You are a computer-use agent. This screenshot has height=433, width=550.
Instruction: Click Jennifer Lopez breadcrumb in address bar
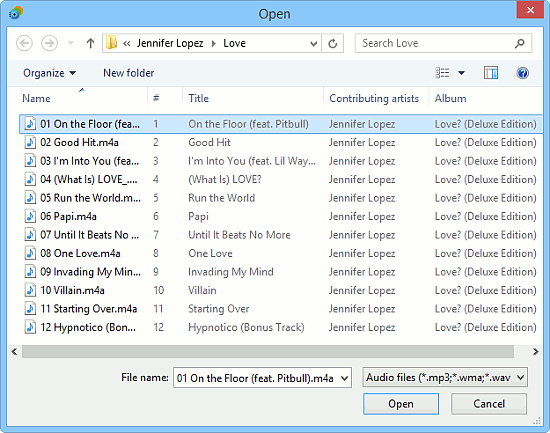[x=170, y=43]
